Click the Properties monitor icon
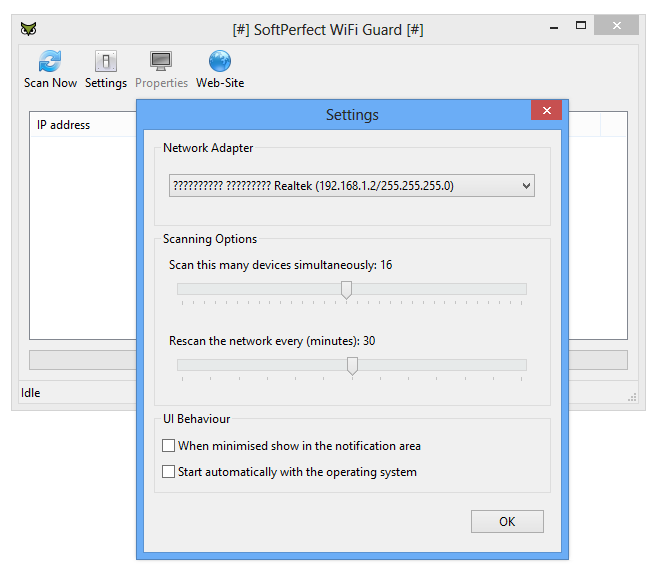 pos(161,61)
